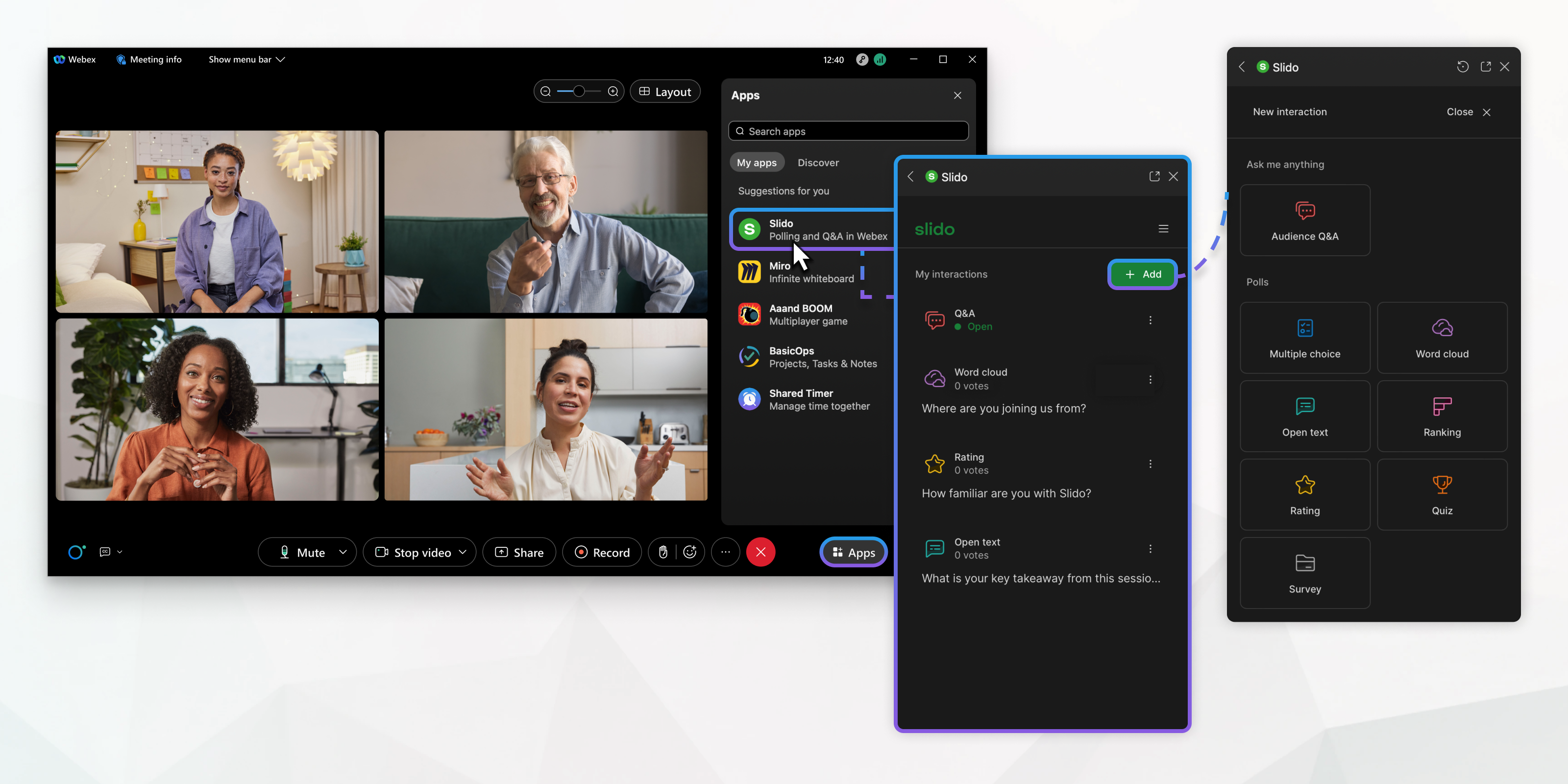Click the Add interaction button
1568x784 pixels.
pyautogui.click(x=1143, y=274)
